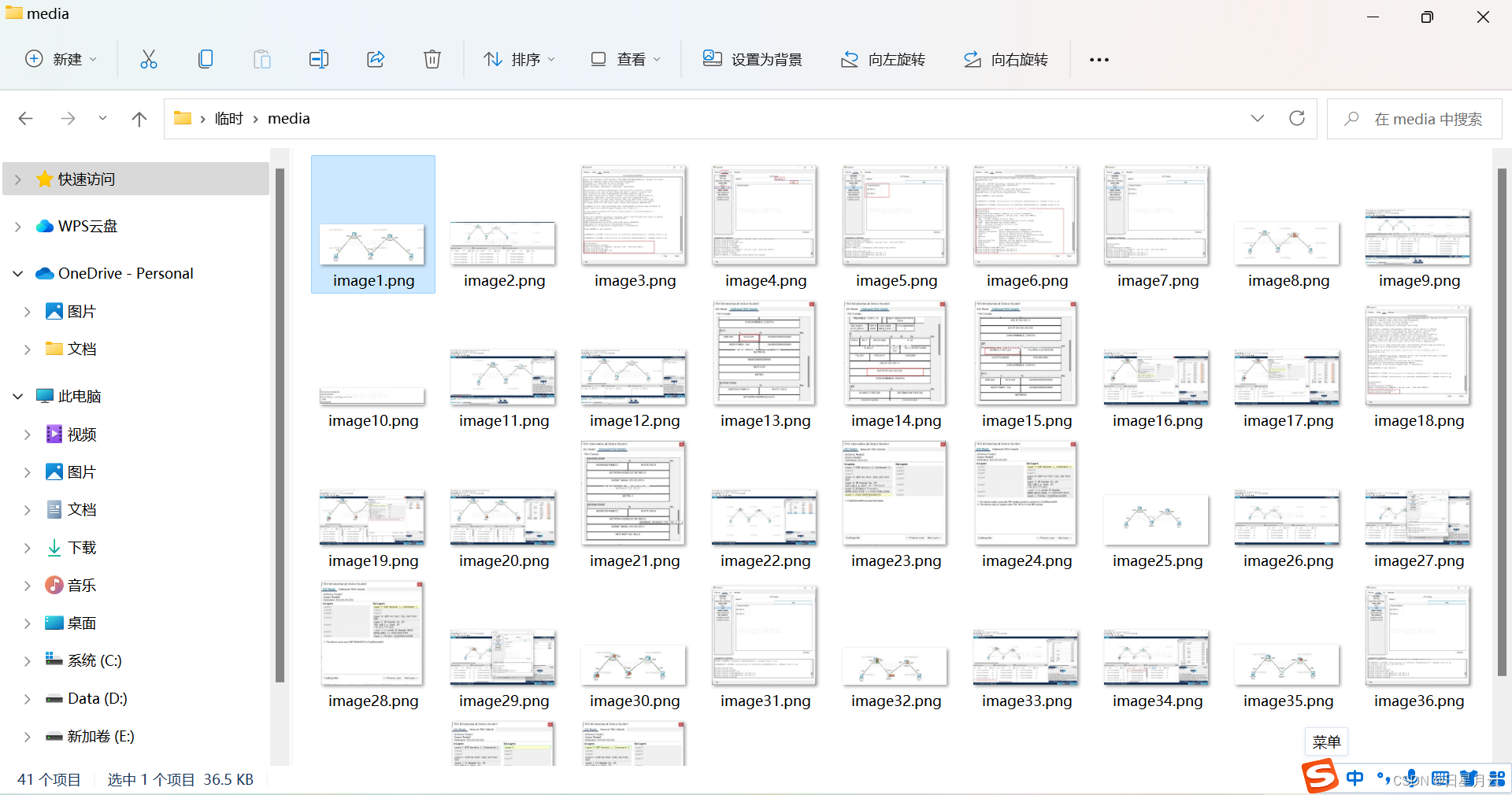Rotate image right with 向右旋转
Screen dimensions: 1512x795
1006,59
